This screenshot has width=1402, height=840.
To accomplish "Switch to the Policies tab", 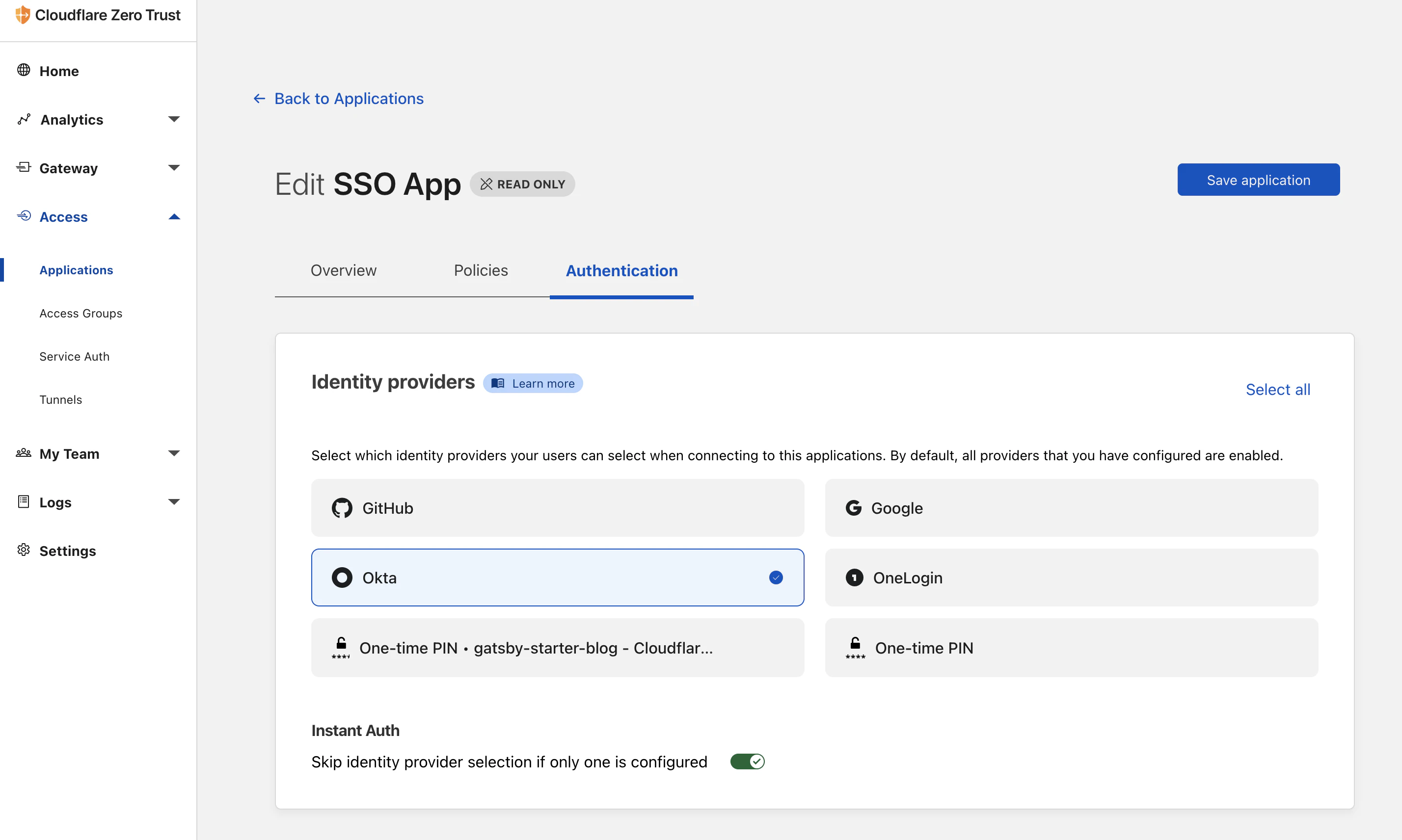I will 481,270.
